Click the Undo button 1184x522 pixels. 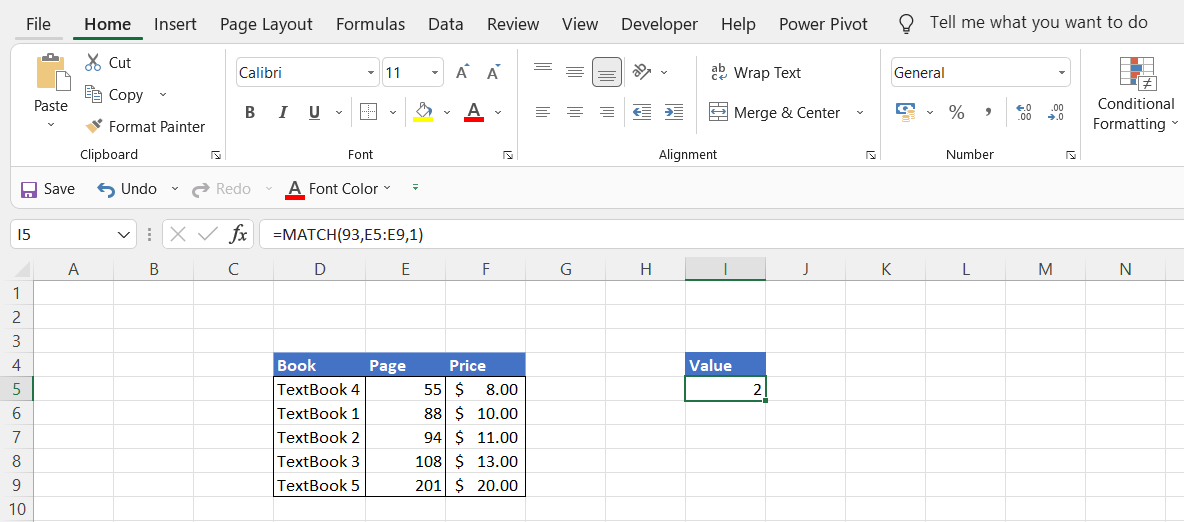point(127,189)
